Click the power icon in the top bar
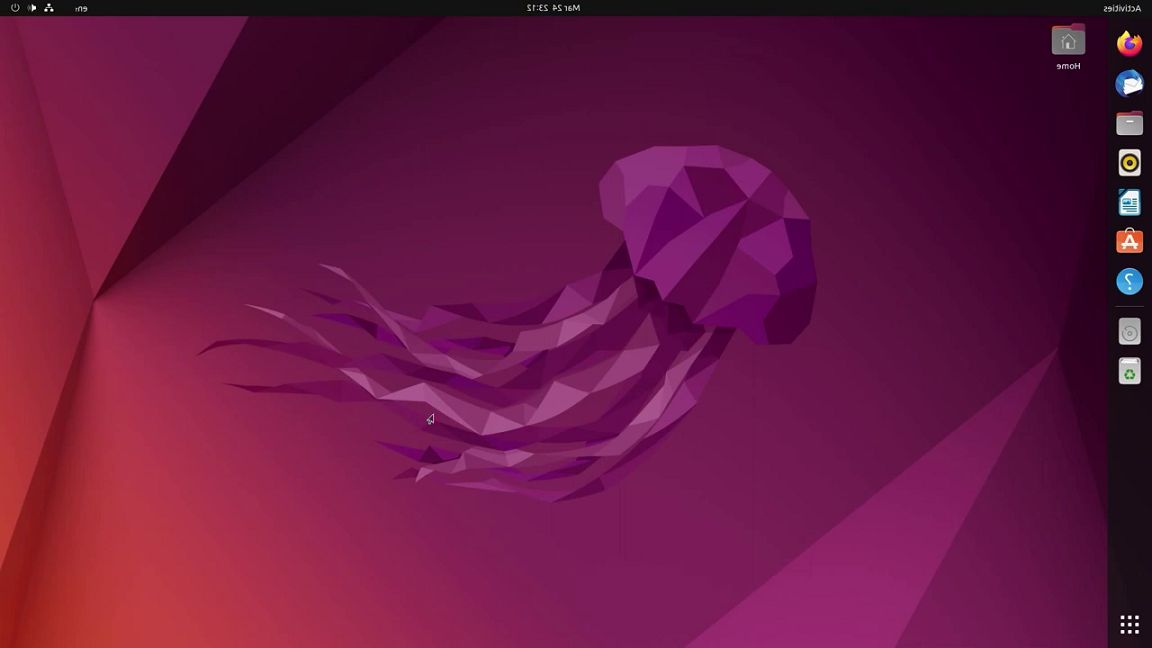The height and width of the screenshot is (648, 1152). [x=15, y=8]
